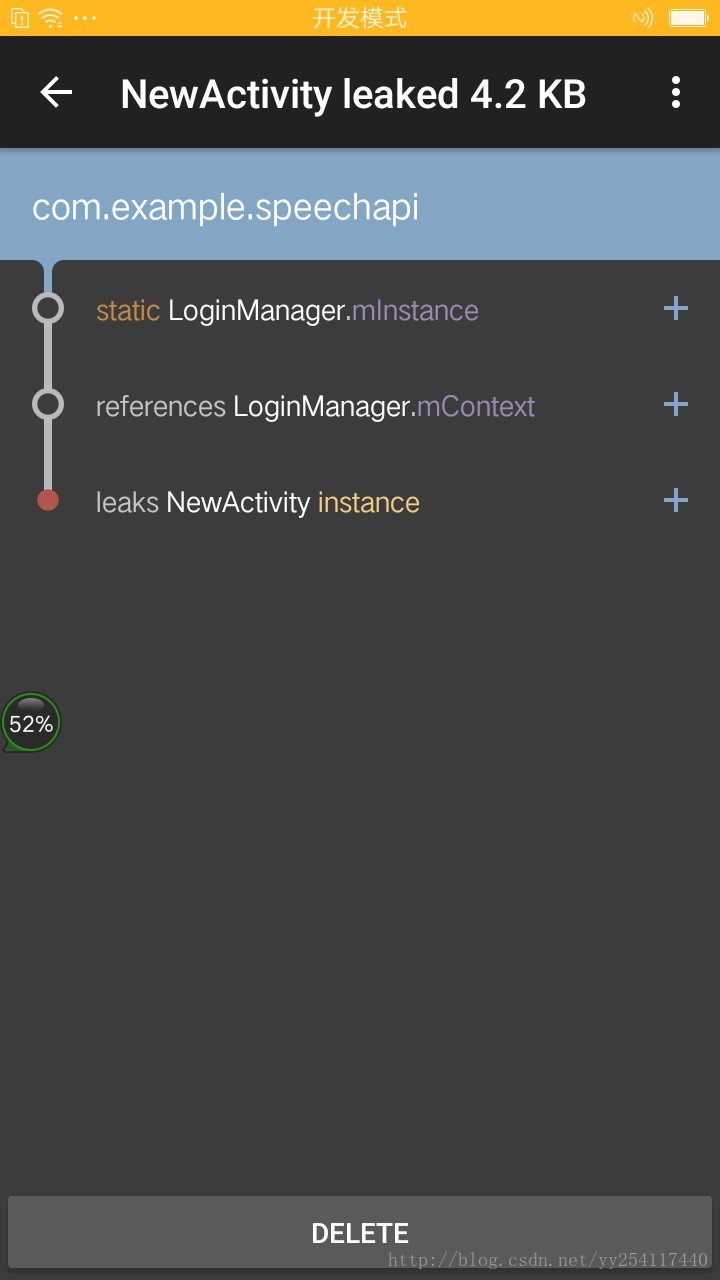Tap the back arrow in the header

click(x=56, y=93)
